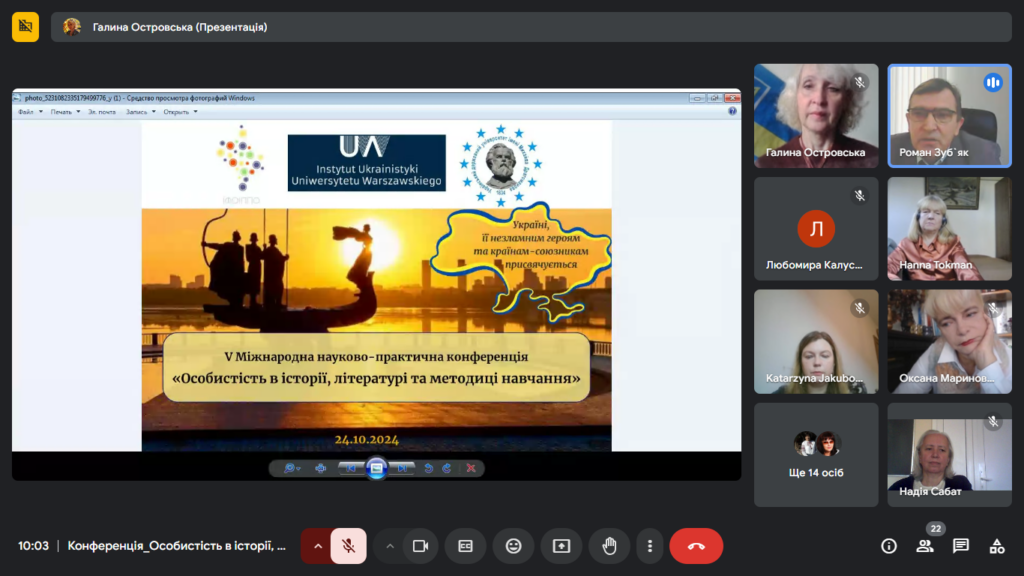Open more options three-dot menu
This screenshot has width=1024, height=576.
pyautogui.click(x=650, y=546)
